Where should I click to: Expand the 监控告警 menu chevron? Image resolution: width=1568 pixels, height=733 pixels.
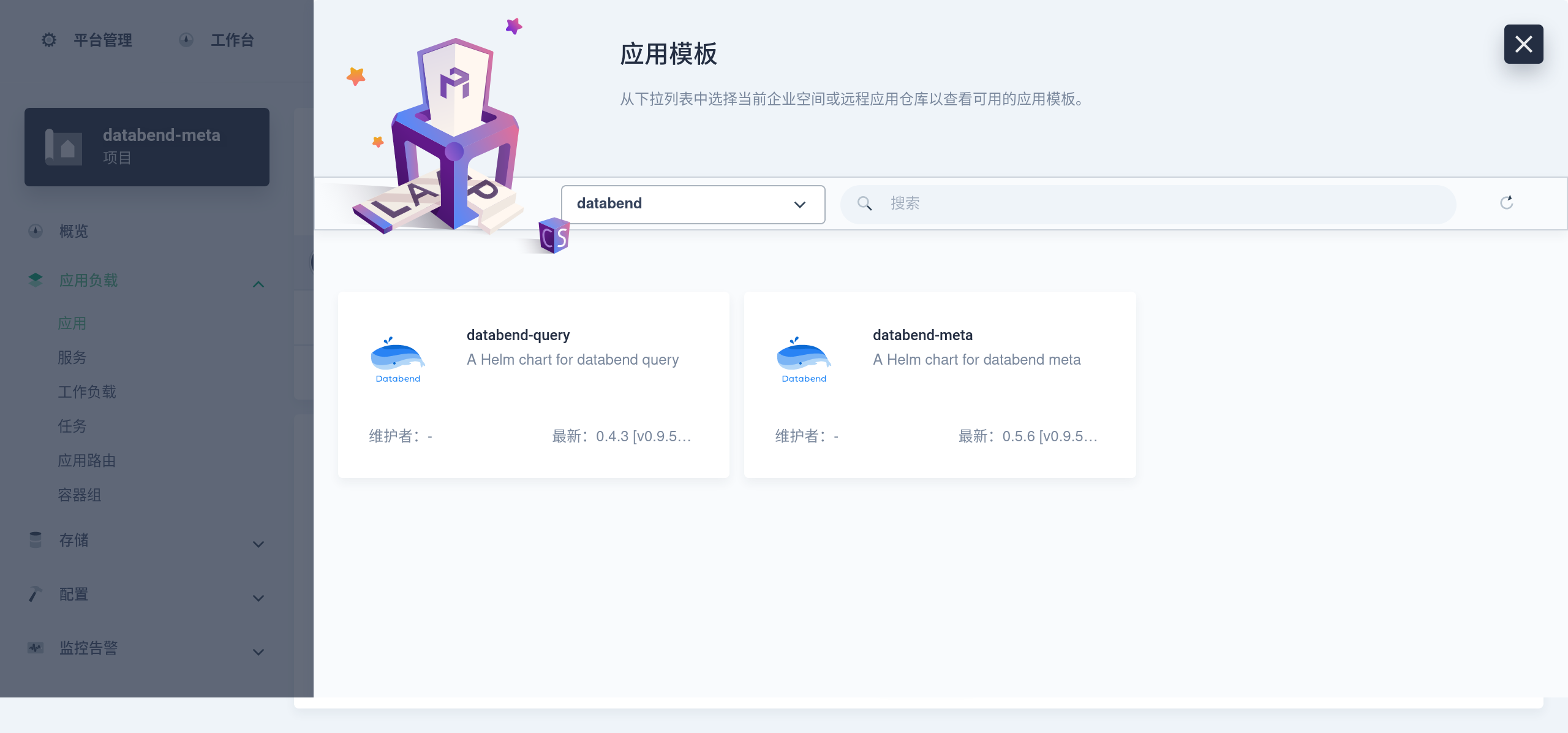tap(258, 652)
